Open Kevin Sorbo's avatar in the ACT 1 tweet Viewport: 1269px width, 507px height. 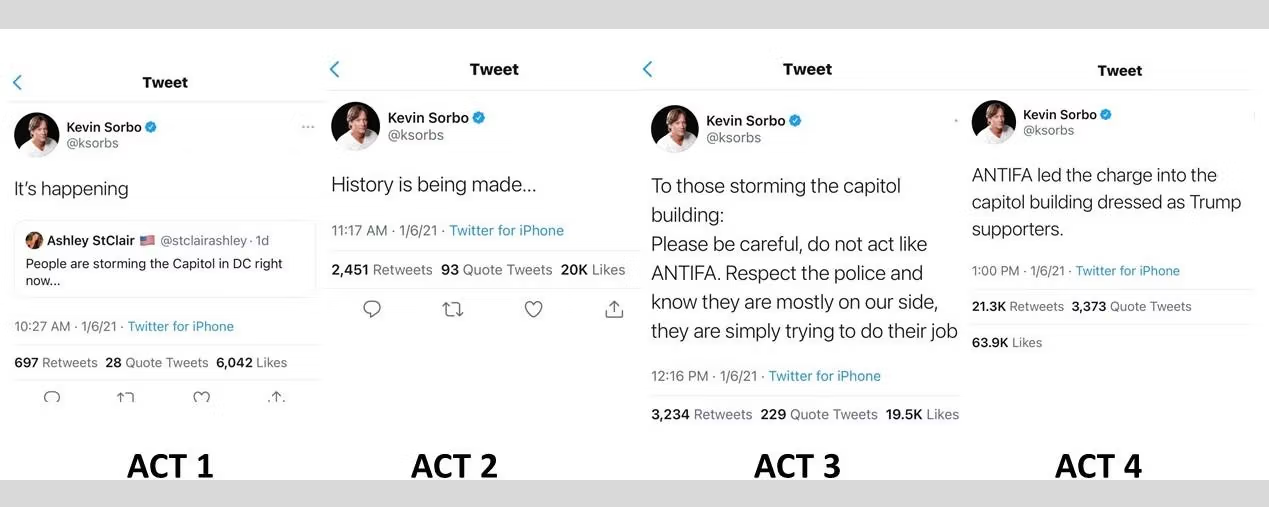pyautogui.click(x=37, y=135)
